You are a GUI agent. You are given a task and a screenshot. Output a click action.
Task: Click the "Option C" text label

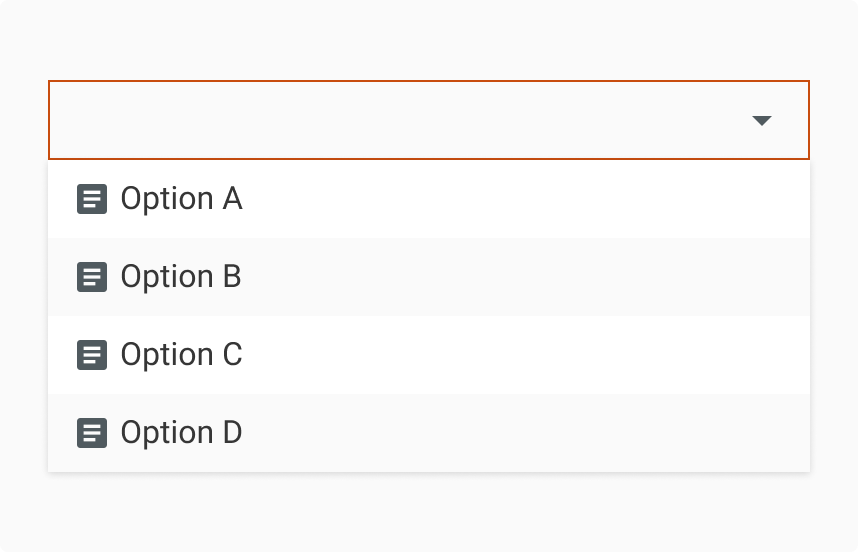[x=181, y=355]
